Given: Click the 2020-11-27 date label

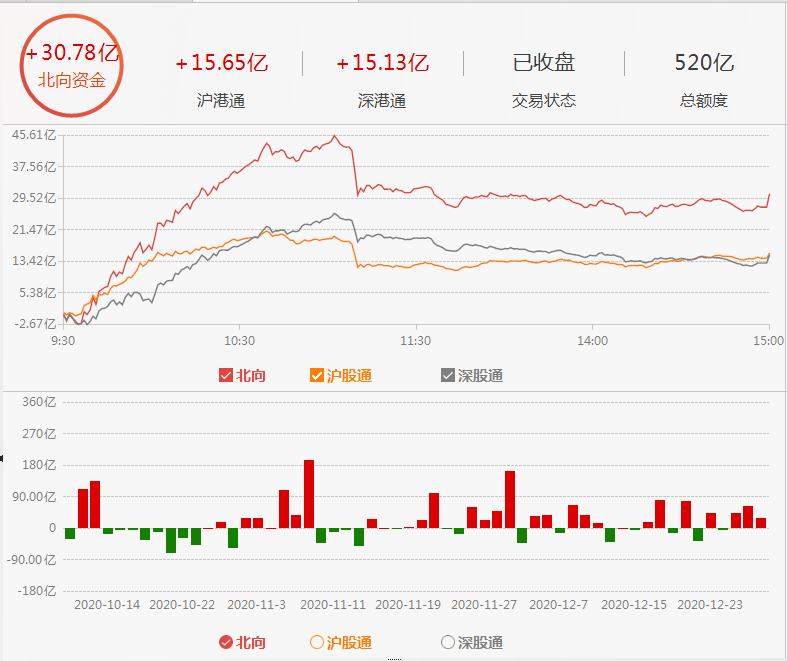Looking at the screenshot, I should tap(484, 605).
